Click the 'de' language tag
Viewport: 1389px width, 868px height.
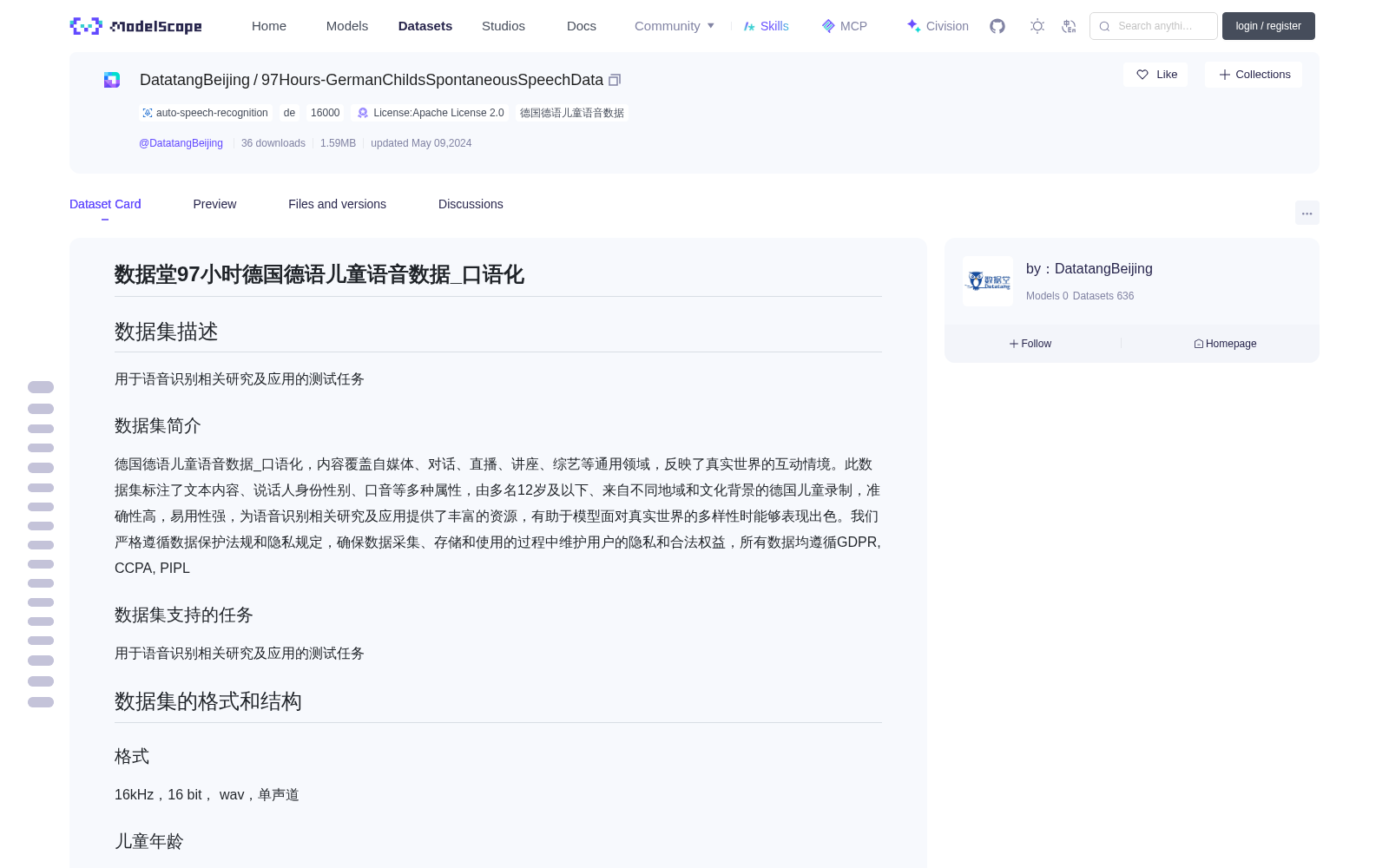pos(289,113)
